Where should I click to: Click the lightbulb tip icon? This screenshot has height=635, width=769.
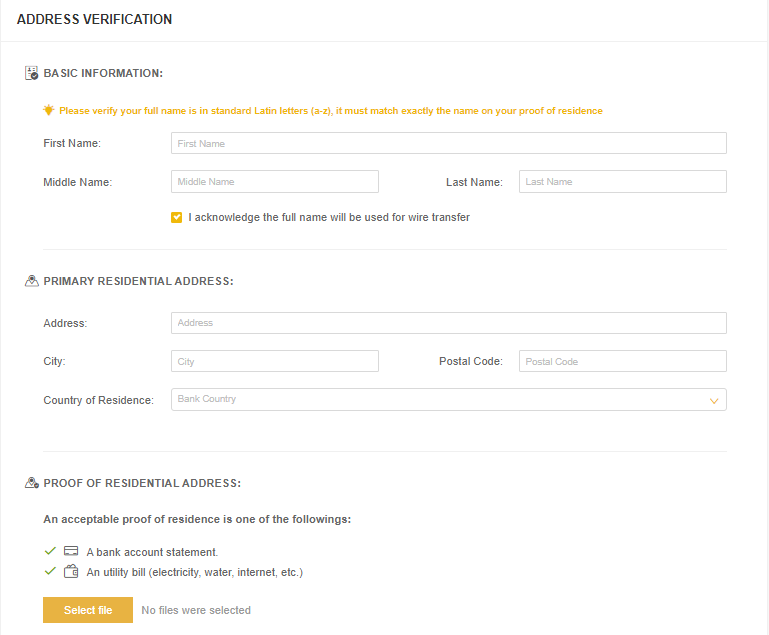click(x=49, y=110)
